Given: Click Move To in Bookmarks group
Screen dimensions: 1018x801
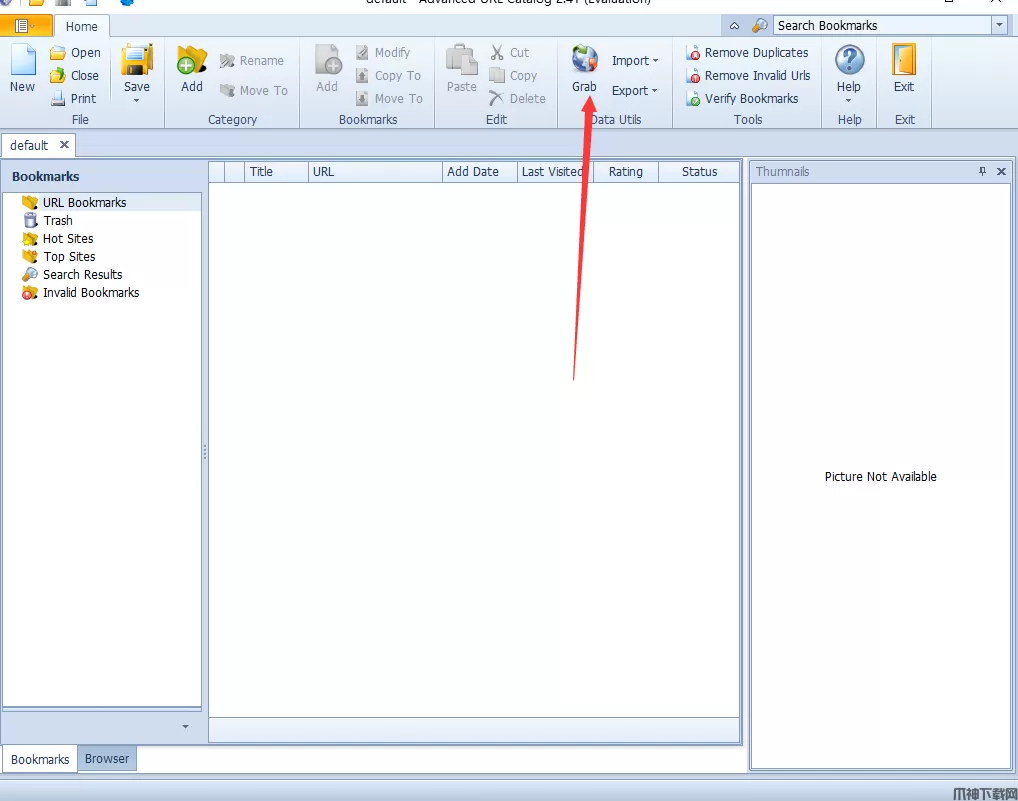Looking at the screenshot, I should pos(390,98).
